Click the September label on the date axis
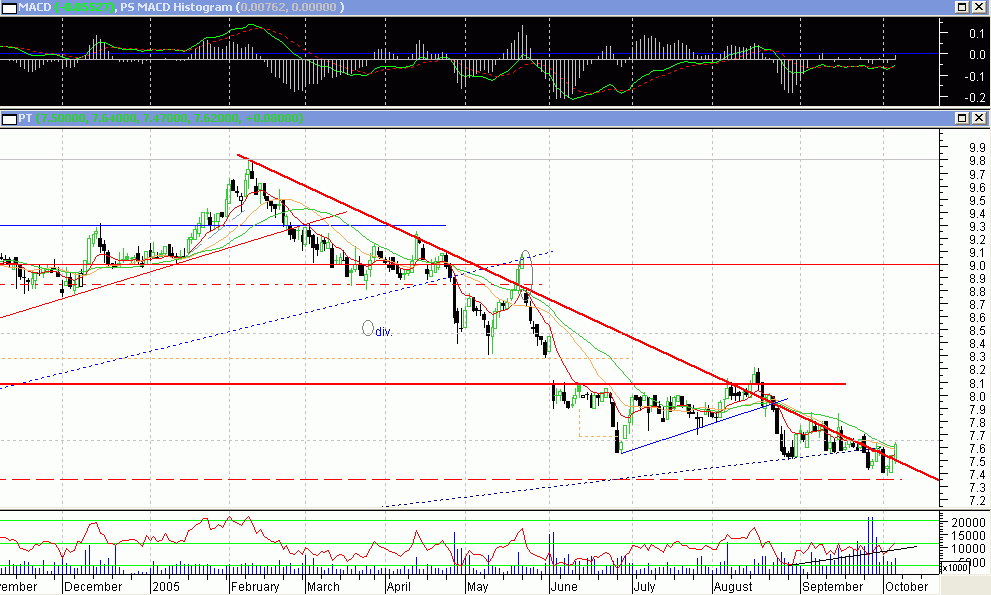991x595 pixels. pos(832,587)
